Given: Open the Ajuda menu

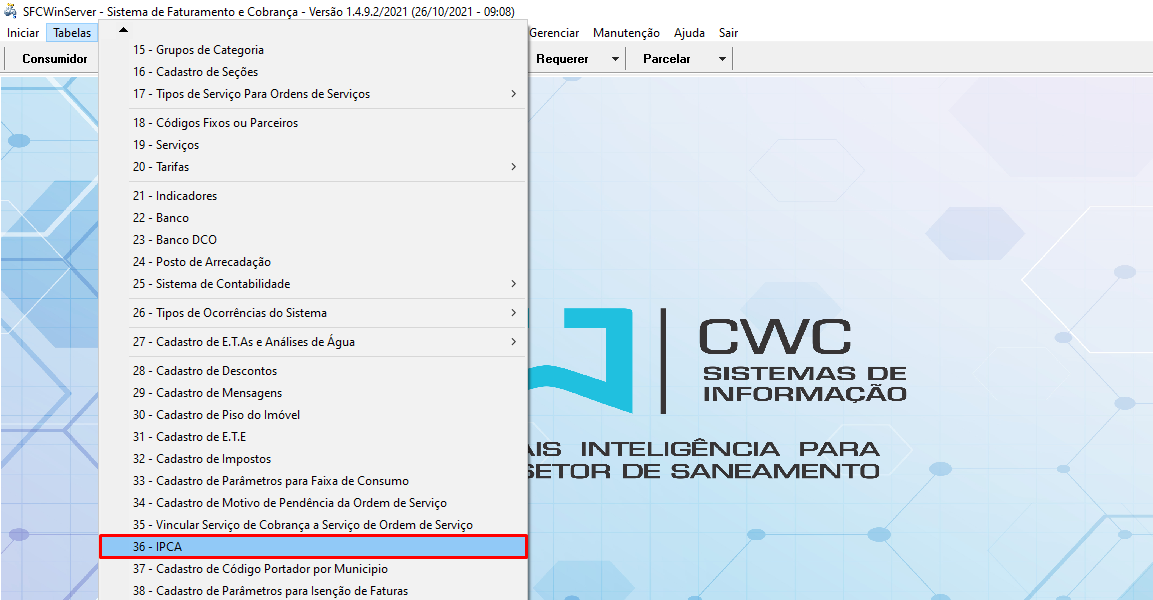Looking at the screenshot, I should click(x=689, y=32).
